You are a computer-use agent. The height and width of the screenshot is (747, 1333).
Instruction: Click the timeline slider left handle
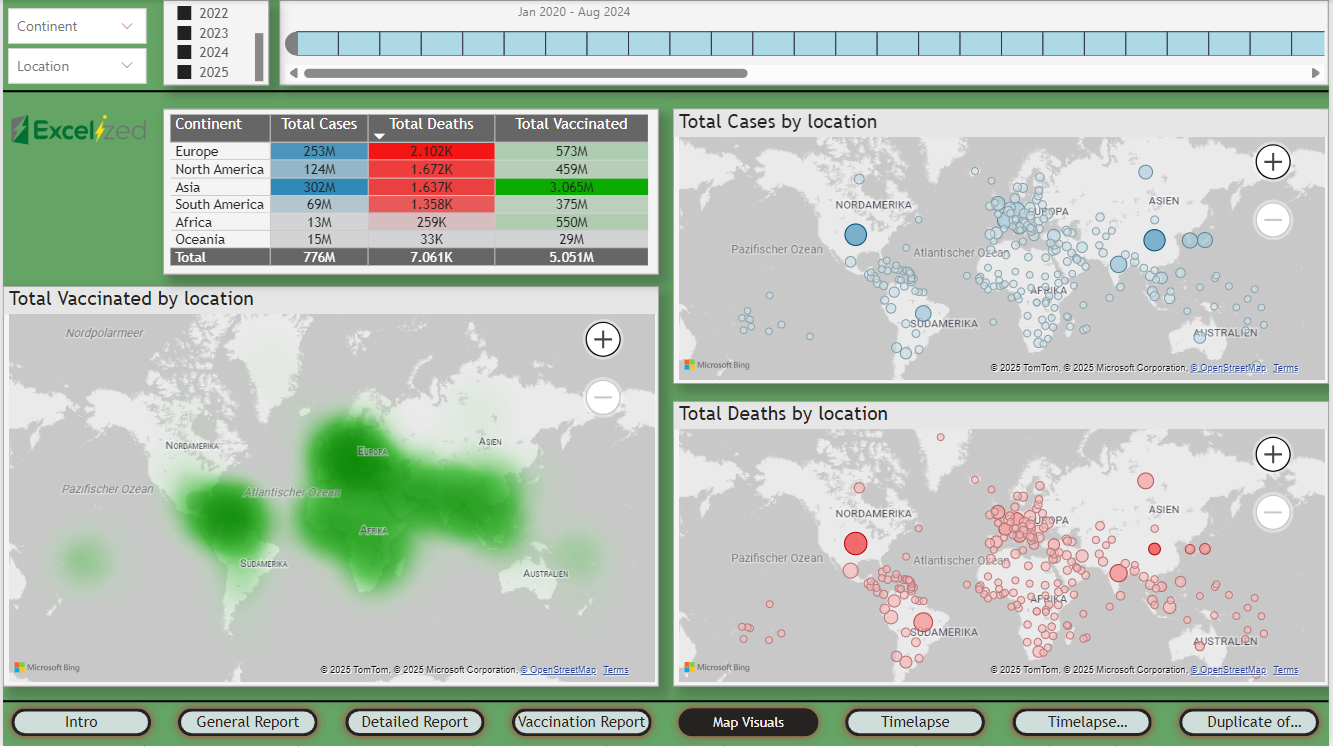click(x=292, y=43)
